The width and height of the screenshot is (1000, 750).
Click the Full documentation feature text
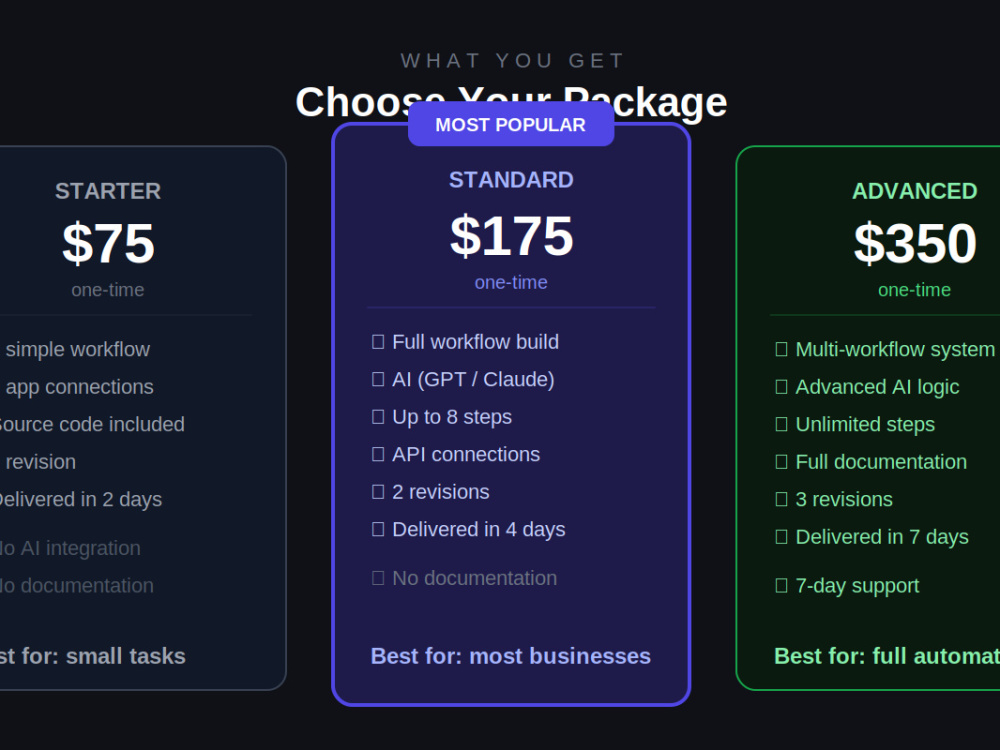pyautogui.click(x=881, y=462)
